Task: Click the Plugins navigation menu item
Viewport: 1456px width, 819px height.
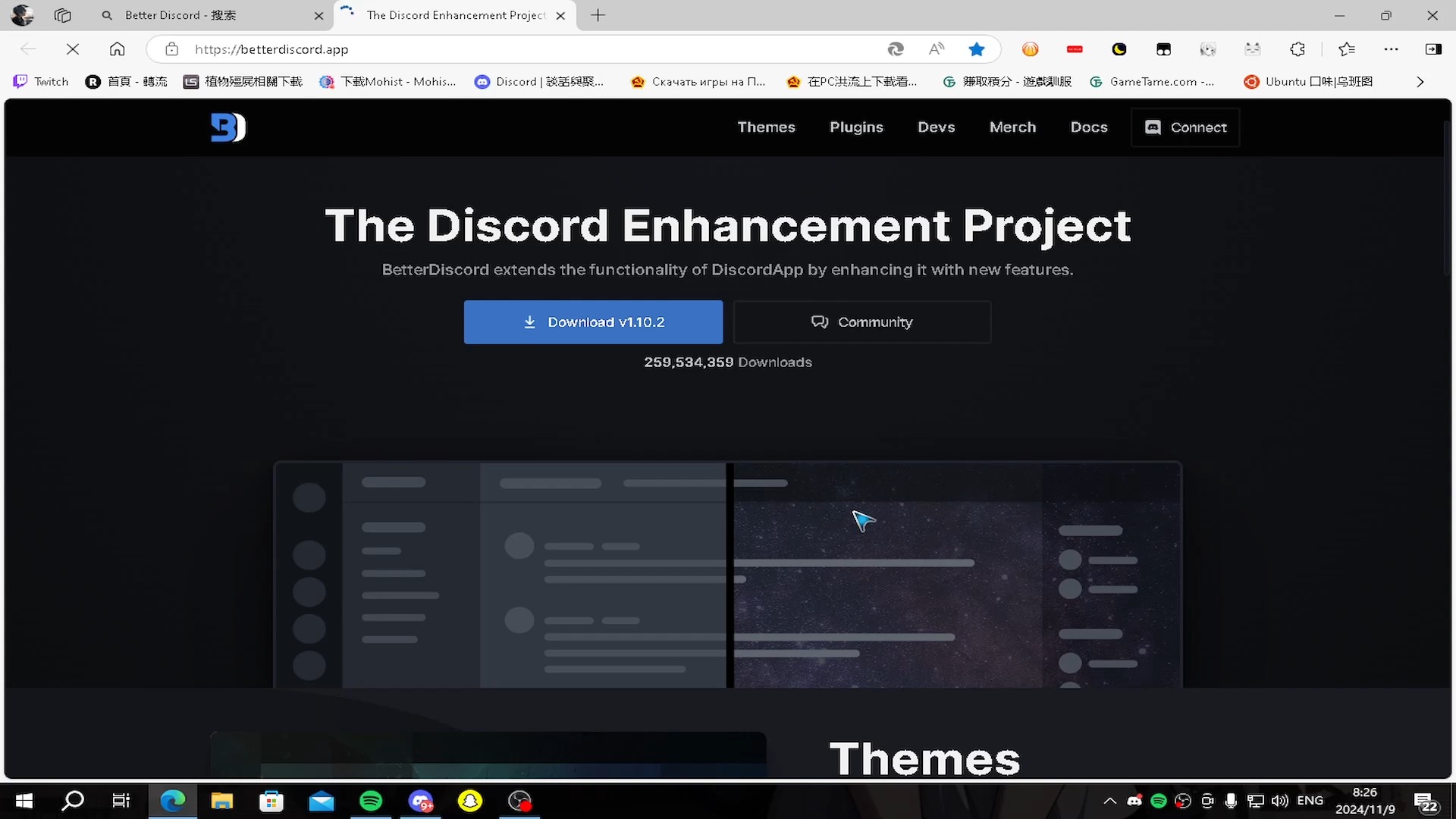Action: (x=856, y=127)
